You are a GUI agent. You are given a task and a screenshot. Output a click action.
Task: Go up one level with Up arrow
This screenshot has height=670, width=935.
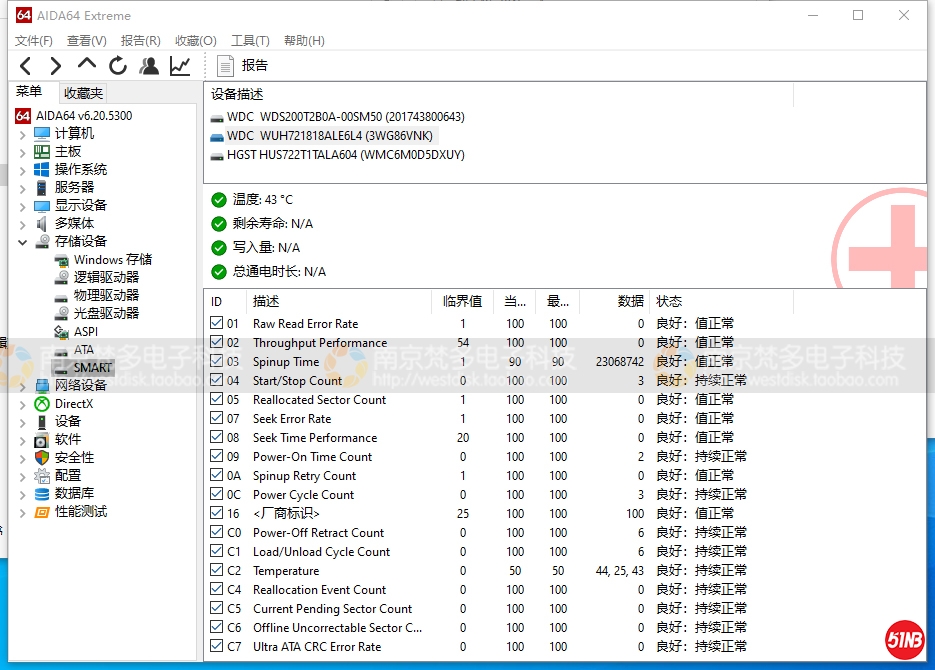[87, 65]
